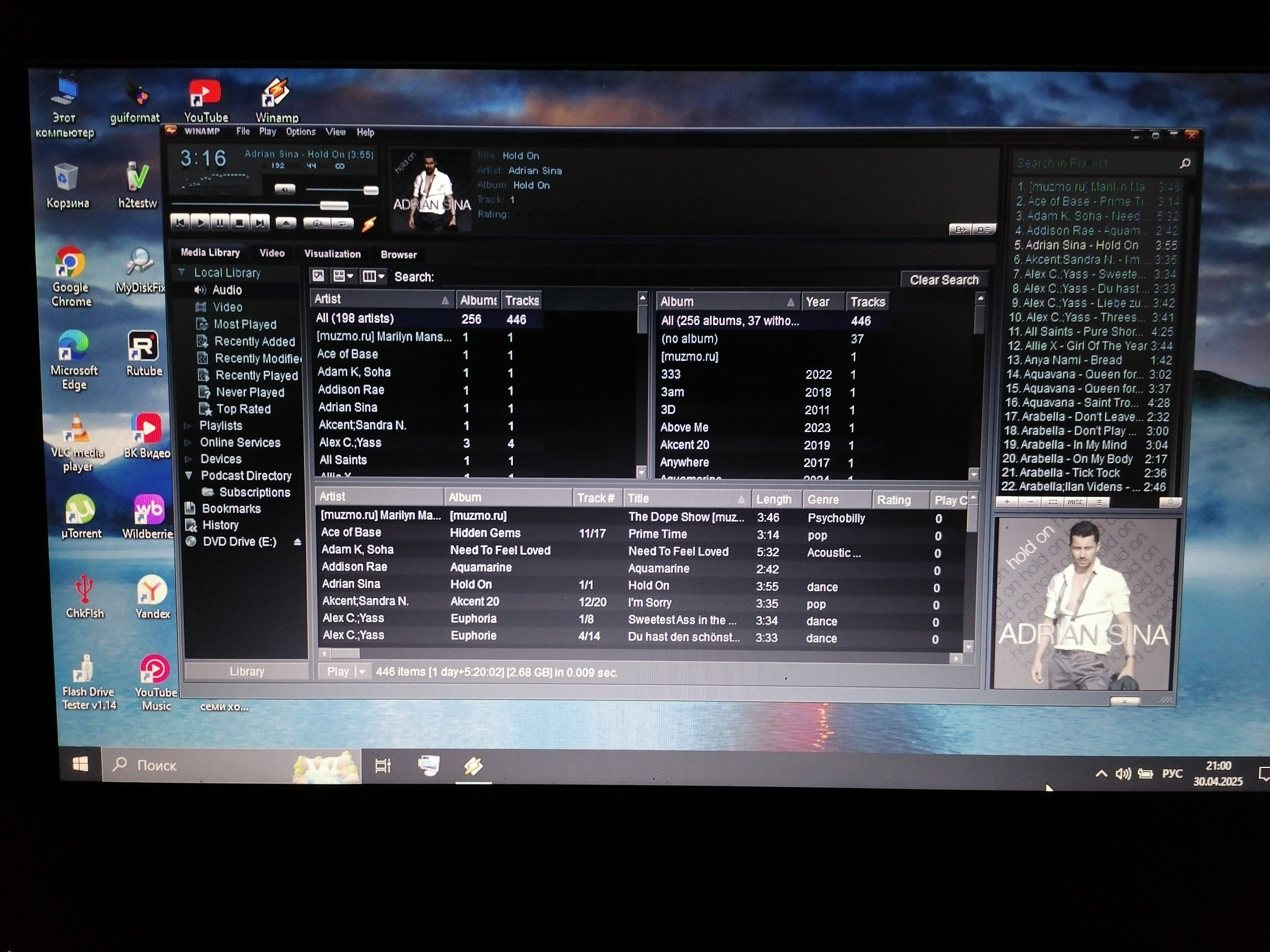This screenshot has height=952, width=1270.
Task: Mute audio with the speaker button
Action: pos(285,189)
